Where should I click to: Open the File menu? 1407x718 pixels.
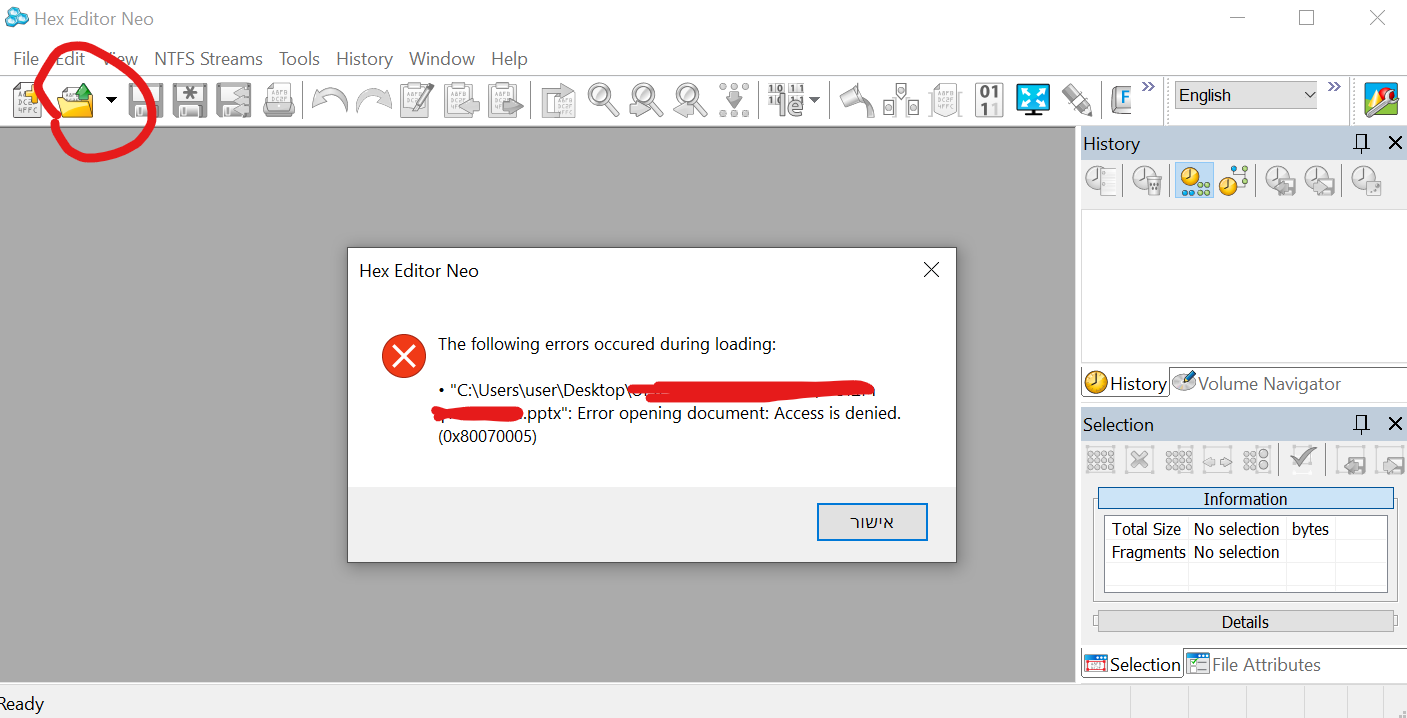coord(26,59)
